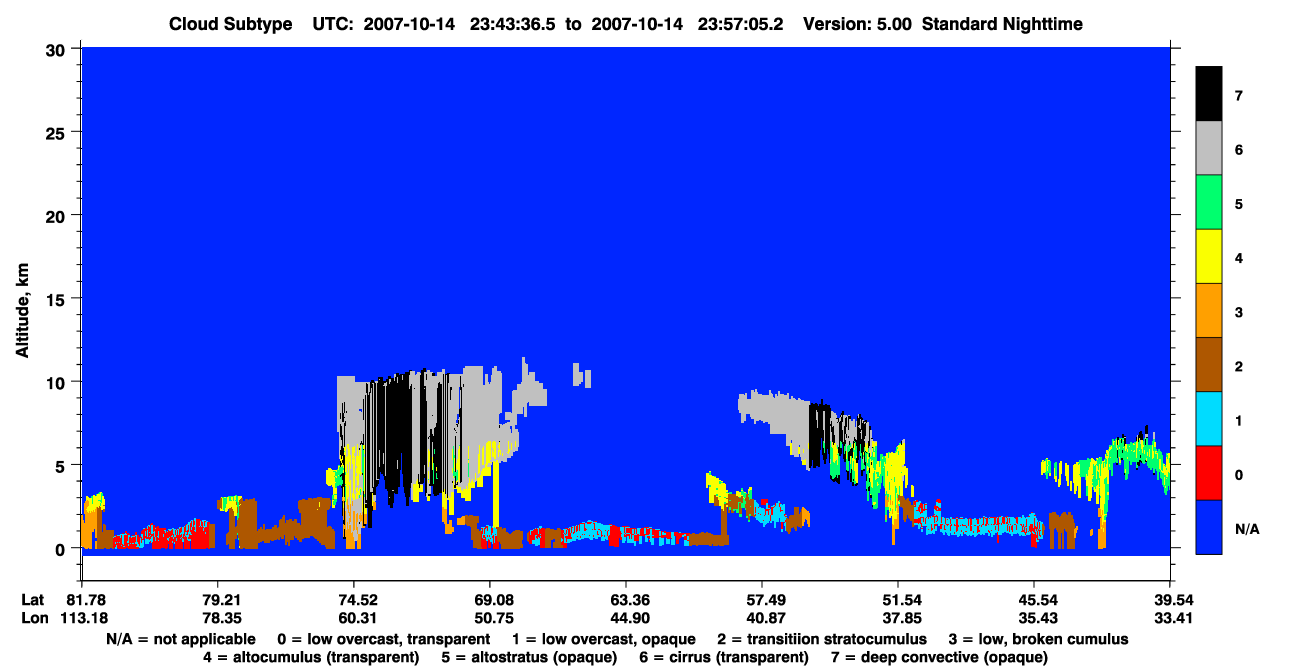Click longitude value '35.43'
This screenshot has height=667, width=1300.
[x=1034, y=618]
